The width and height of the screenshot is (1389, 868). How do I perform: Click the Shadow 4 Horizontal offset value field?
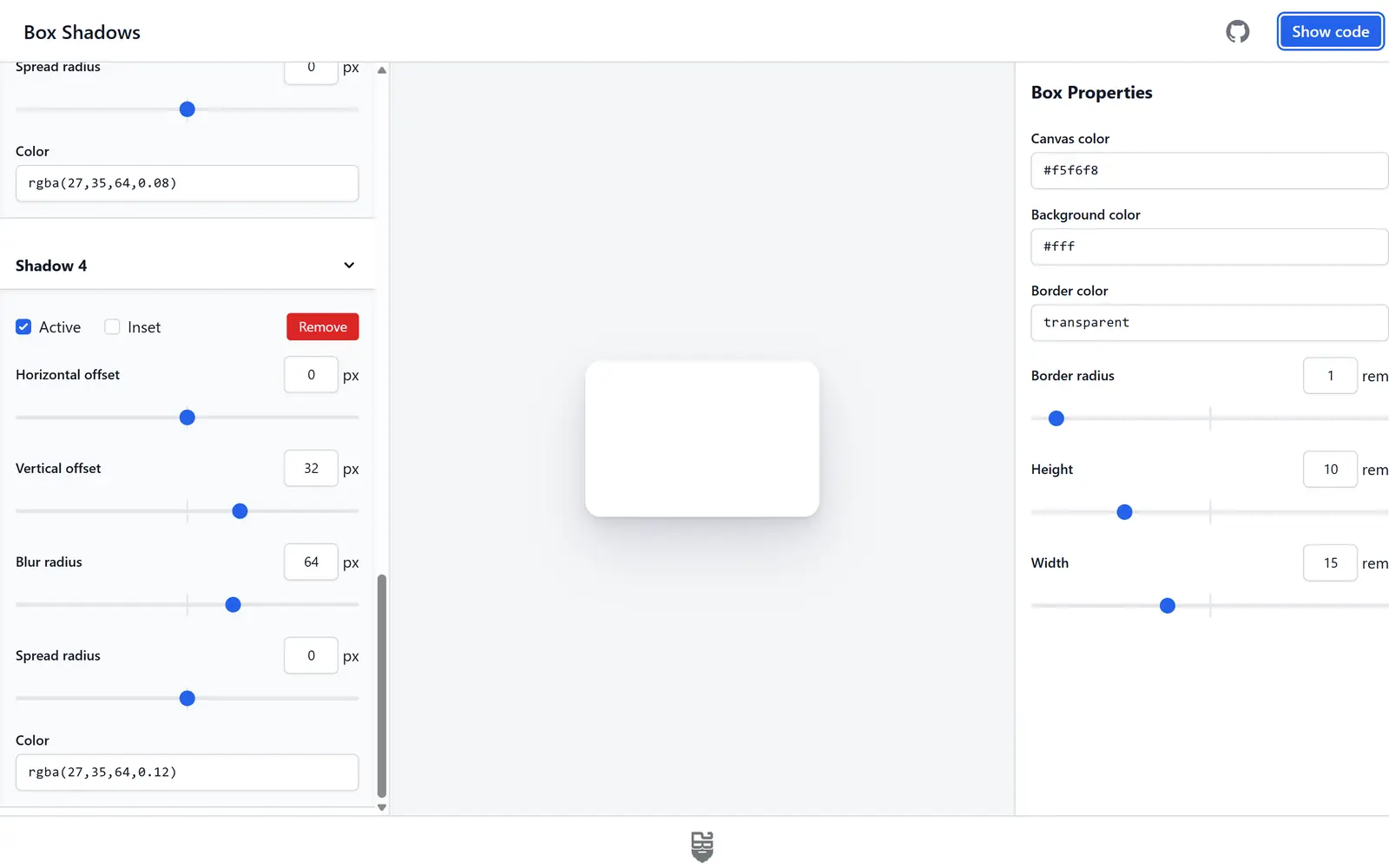(311, 375)
